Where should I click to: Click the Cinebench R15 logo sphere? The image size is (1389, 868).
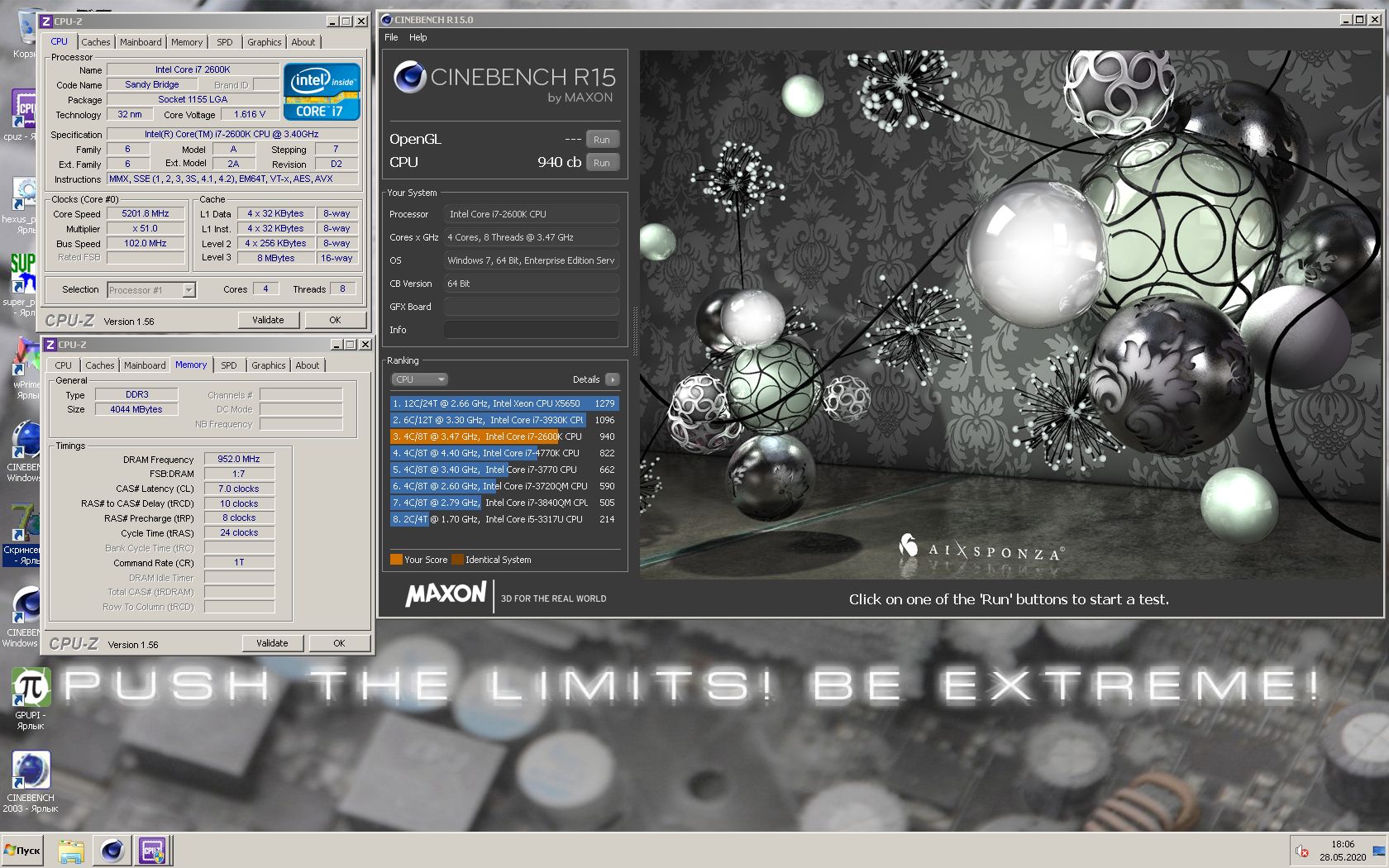[409, 77]
